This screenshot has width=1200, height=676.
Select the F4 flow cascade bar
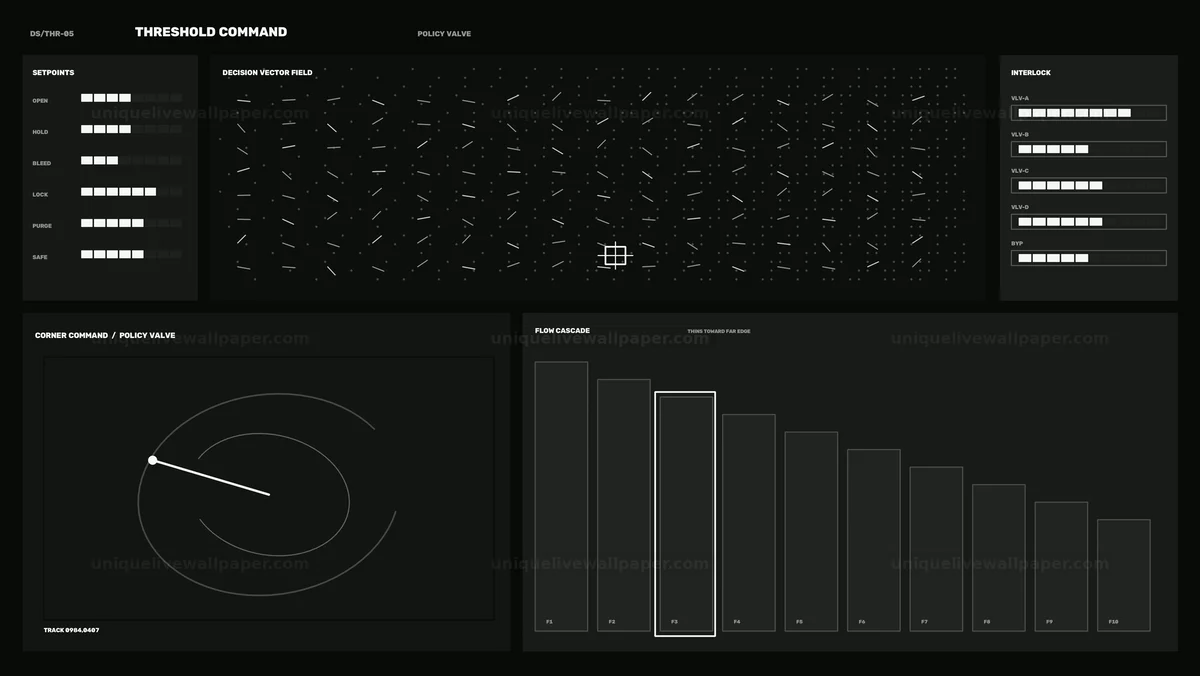[x=749, y=522]
